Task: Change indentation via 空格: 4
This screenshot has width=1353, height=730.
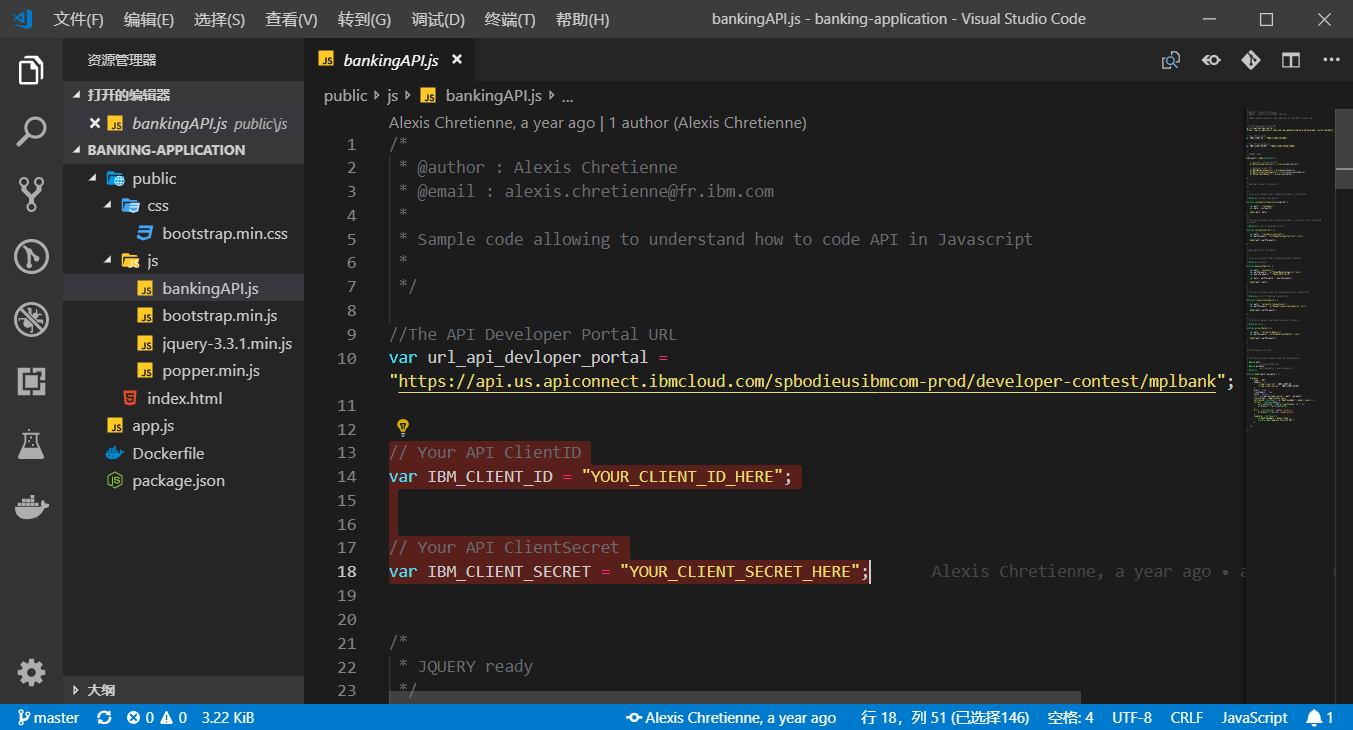Action: coord(1070,718)
